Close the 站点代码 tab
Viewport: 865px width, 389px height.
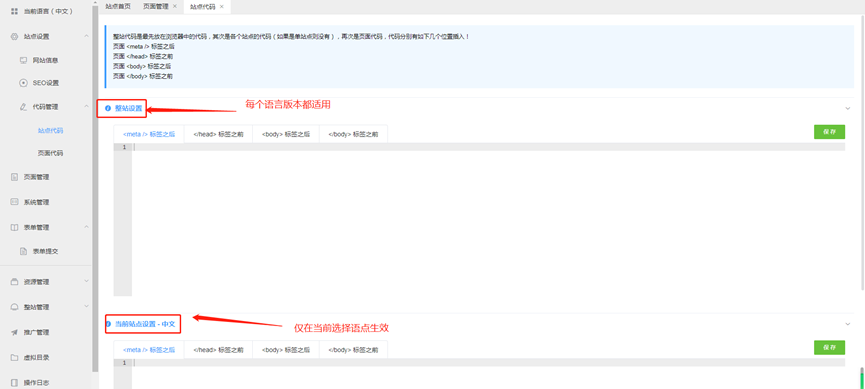point(222,6)
